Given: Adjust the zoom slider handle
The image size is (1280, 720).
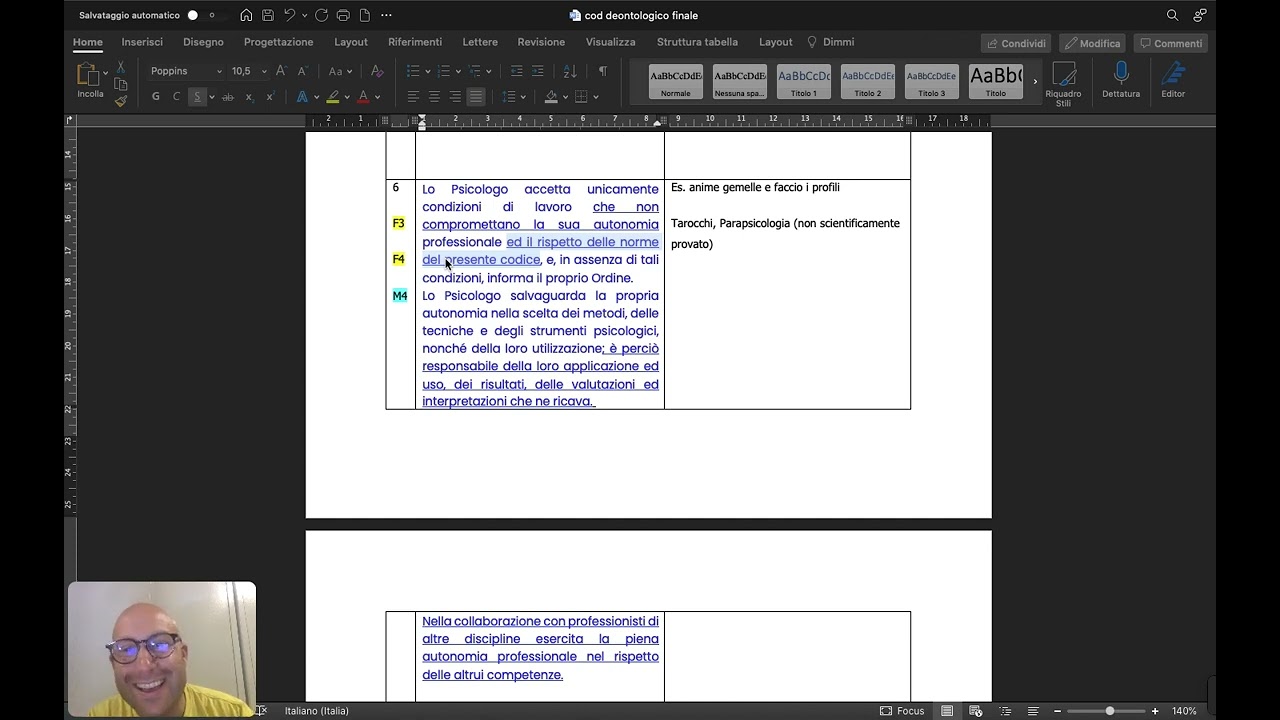Looking at the screenshot, I should [1109, 711].
